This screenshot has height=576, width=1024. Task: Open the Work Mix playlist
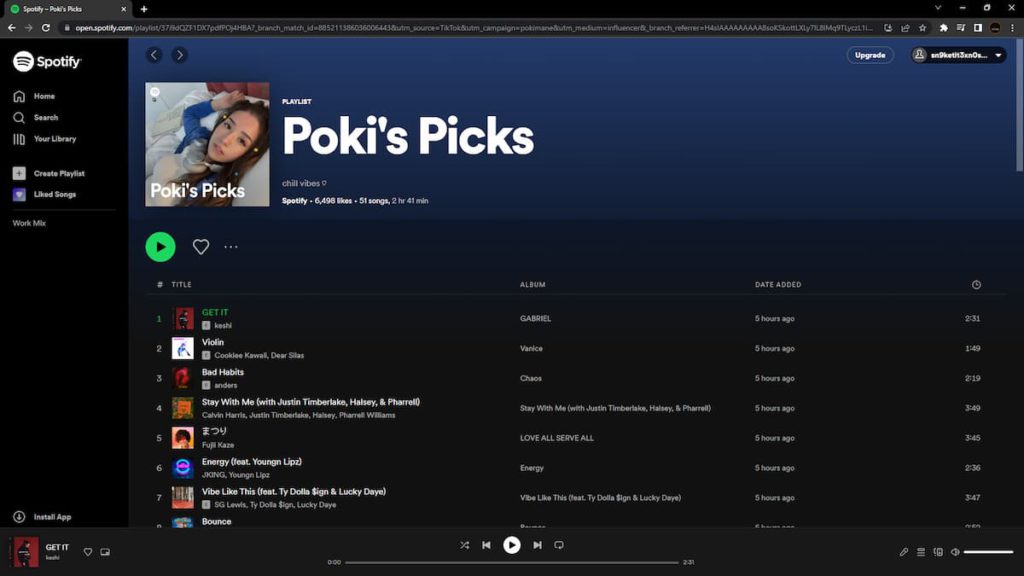click(x=28, y=222)
